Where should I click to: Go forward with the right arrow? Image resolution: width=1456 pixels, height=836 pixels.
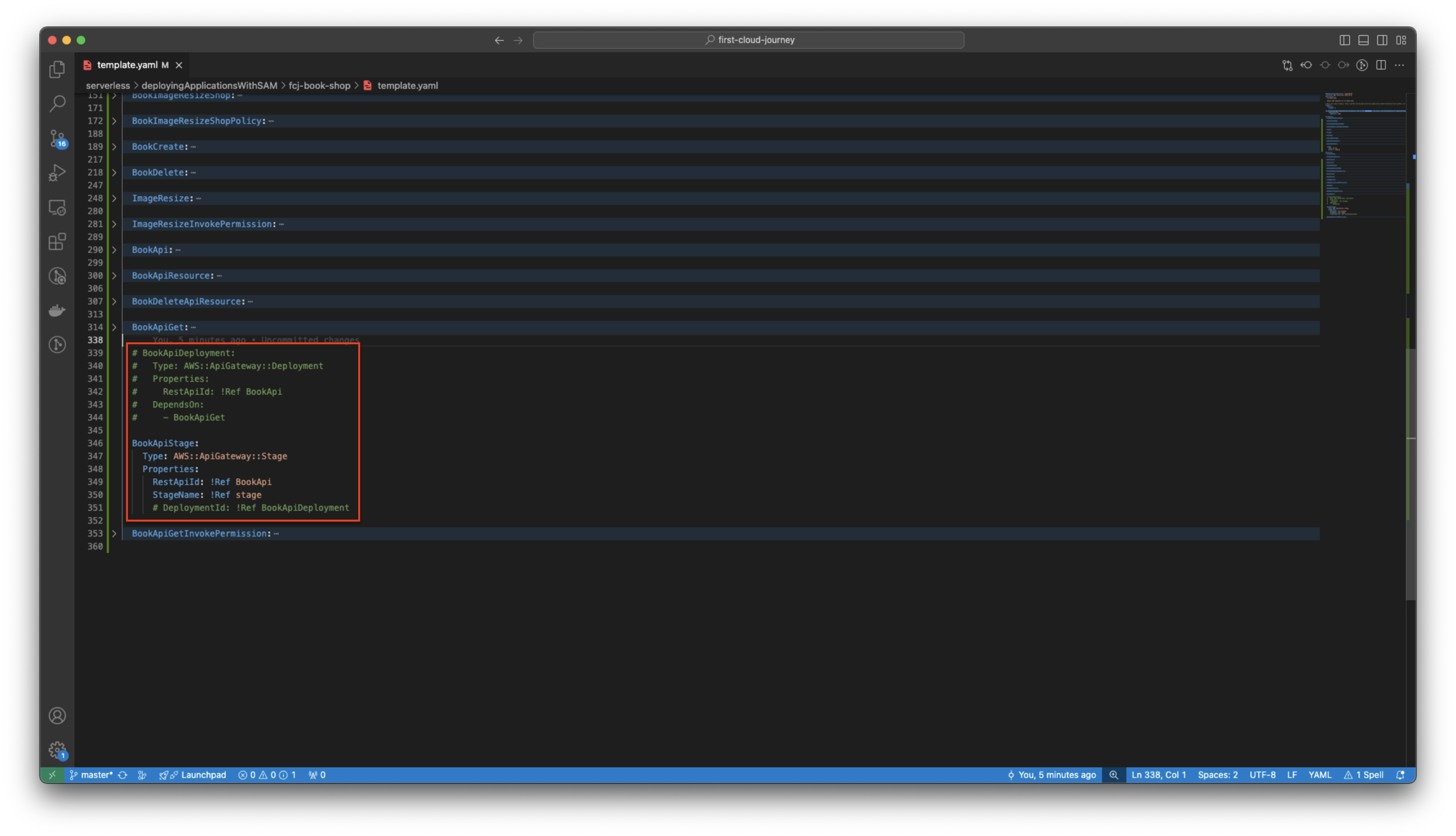[518, 40]
